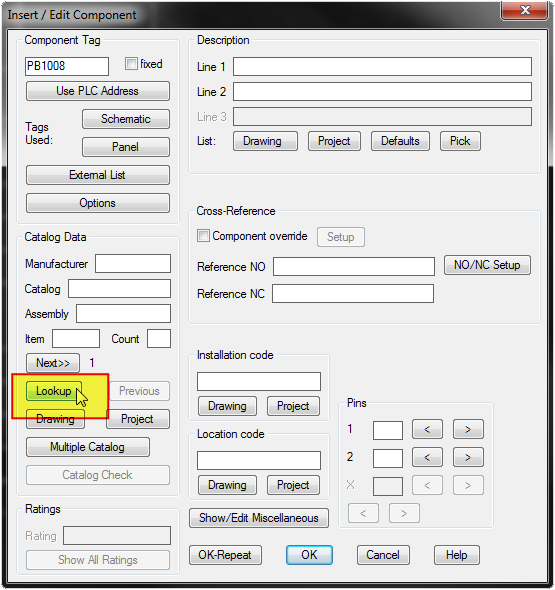555x590 pixels.
Task: Click the OK-Repeat button
Action: [225, 555]
